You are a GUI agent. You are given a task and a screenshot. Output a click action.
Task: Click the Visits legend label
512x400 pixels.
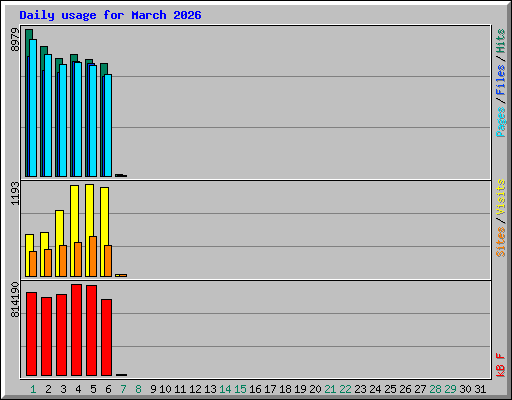point(500,198)
